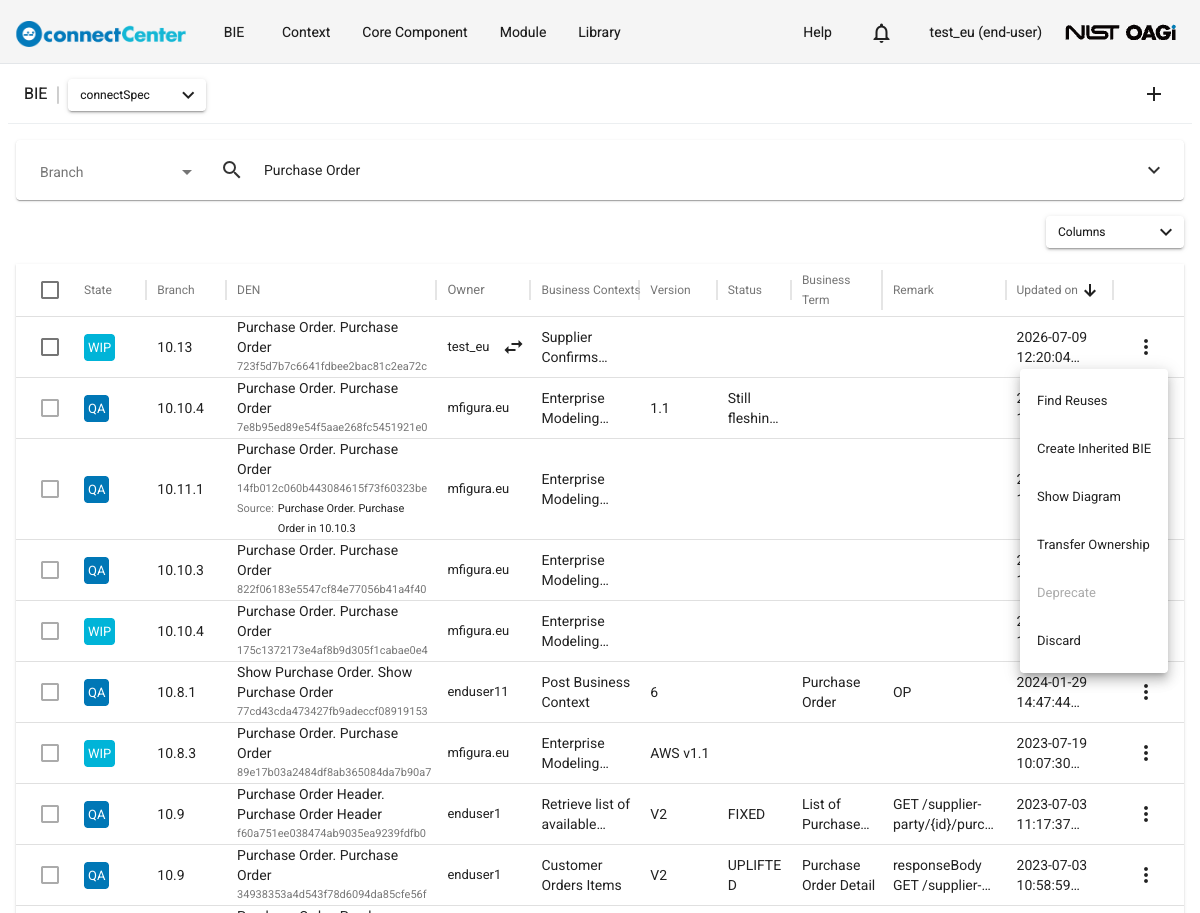
Task: Open more menu for Customer Orders Items row
Action: point(1146,875)
